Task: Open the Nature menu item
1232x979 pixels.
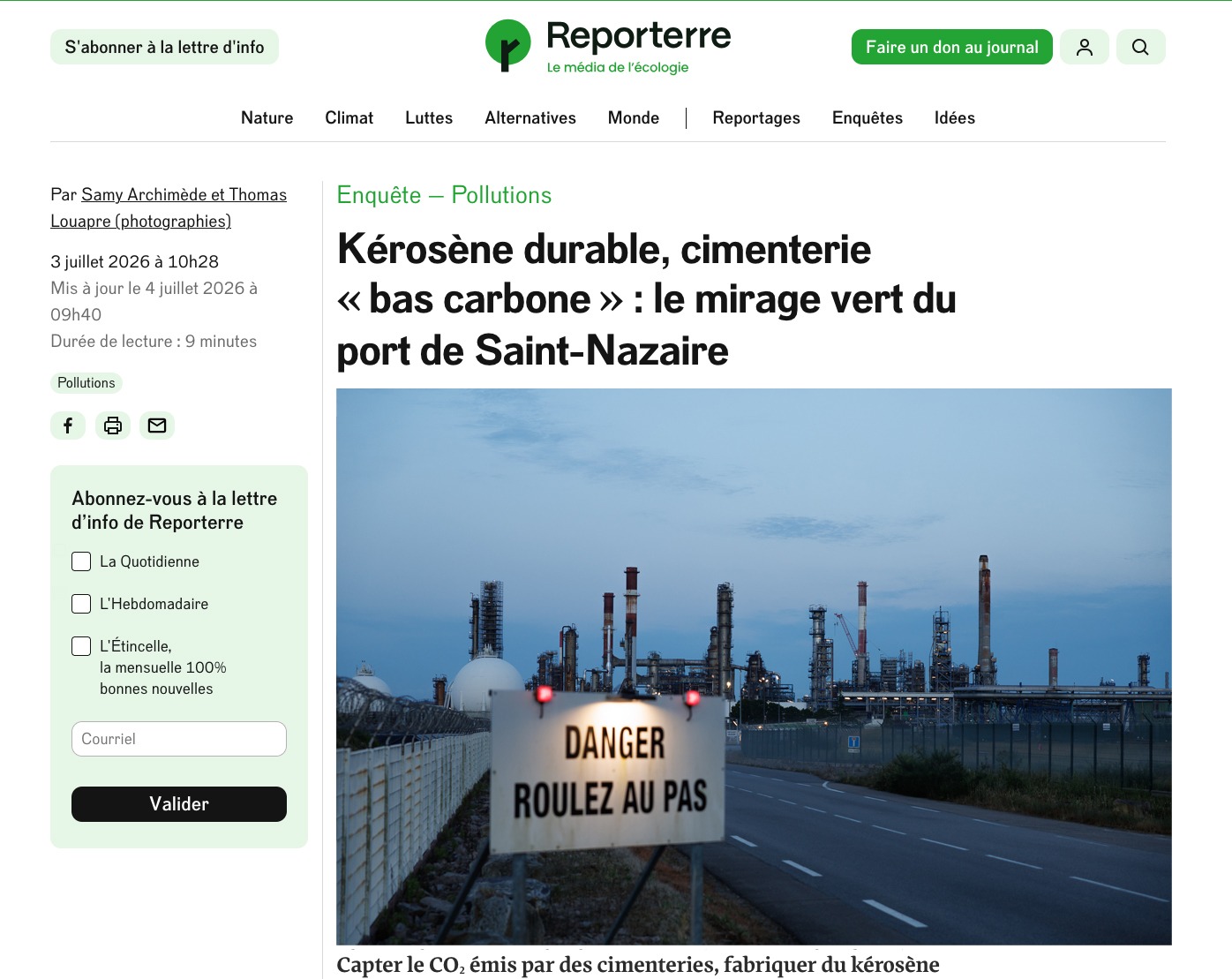Action: tap(267, 117)
